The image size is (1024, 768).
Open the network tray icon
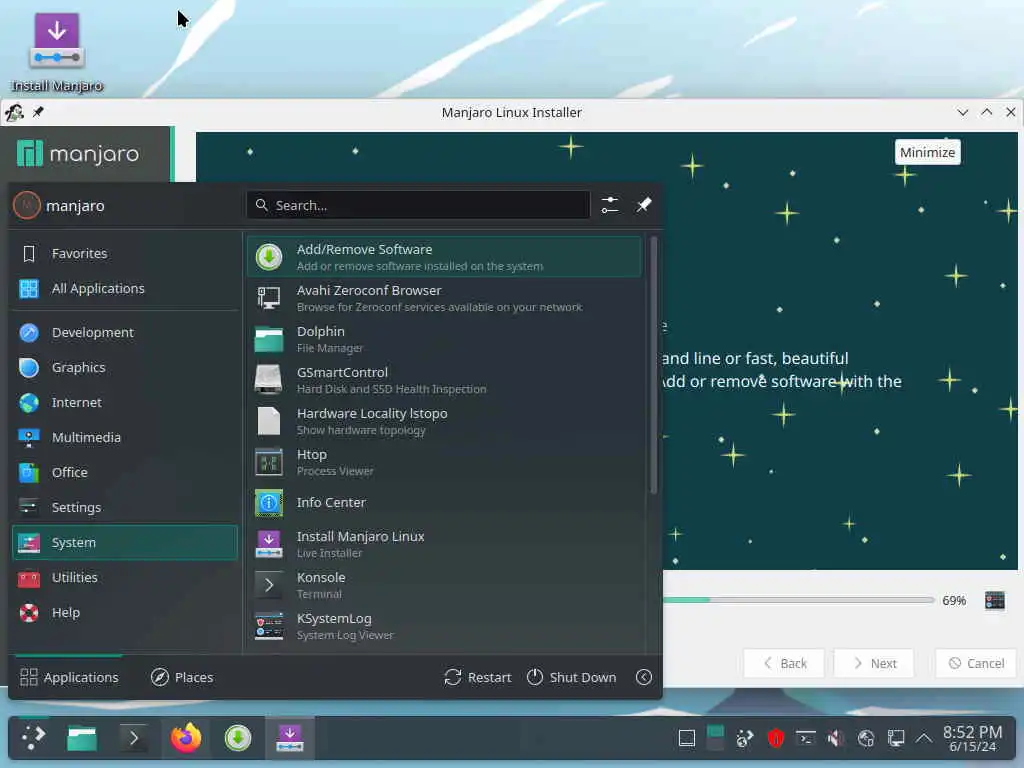click(896, 739)
